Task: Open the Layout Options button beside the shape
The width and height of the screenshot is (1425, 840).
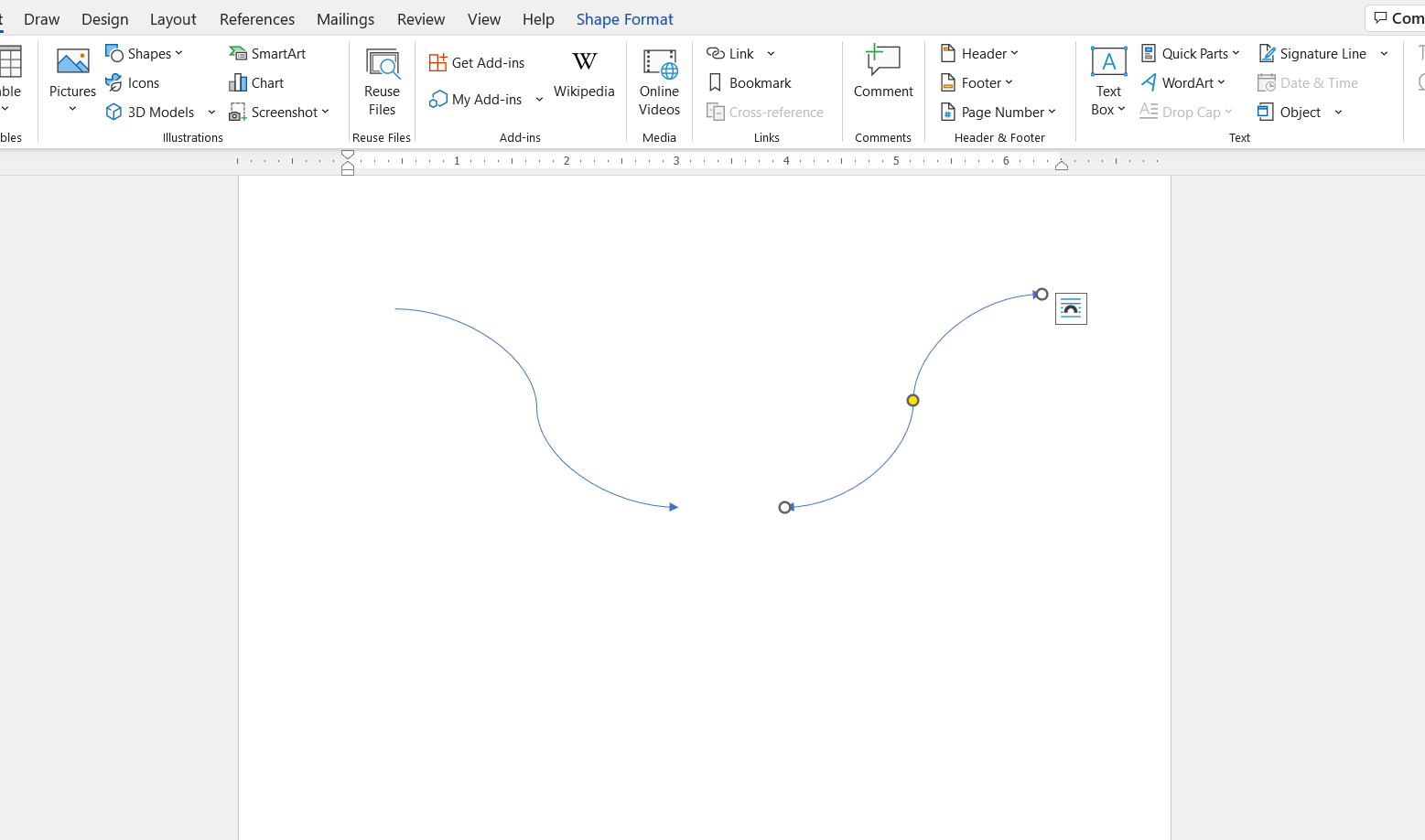Action: [x=1071, y=308]
